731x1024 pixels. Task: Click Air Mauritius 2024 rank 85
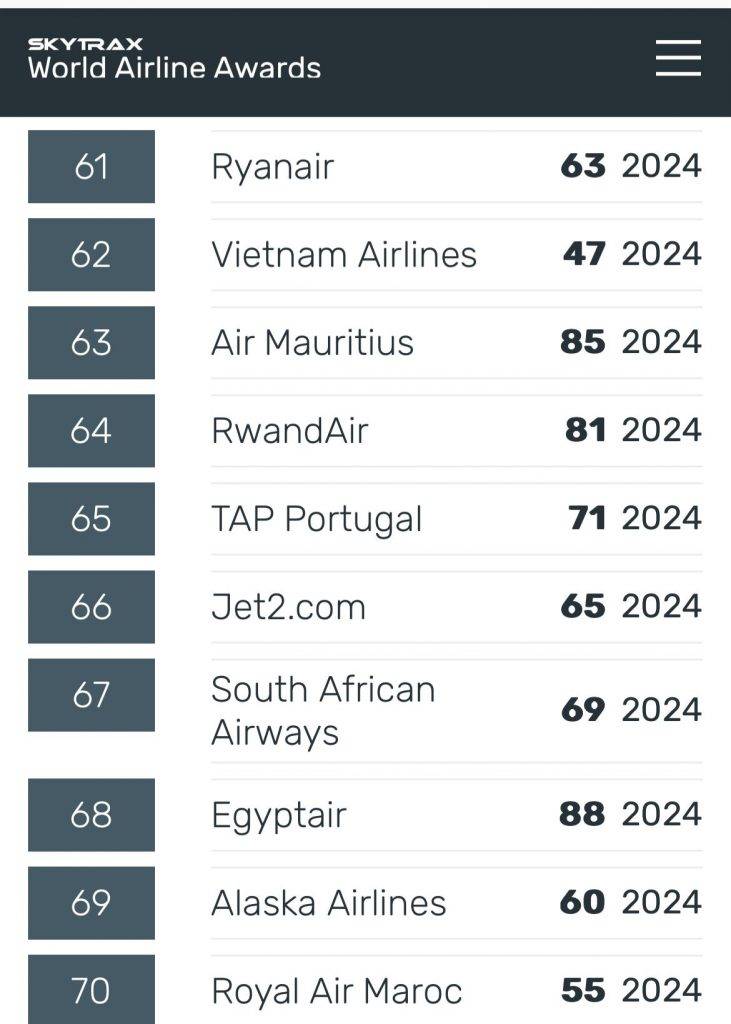click(583, 342)
